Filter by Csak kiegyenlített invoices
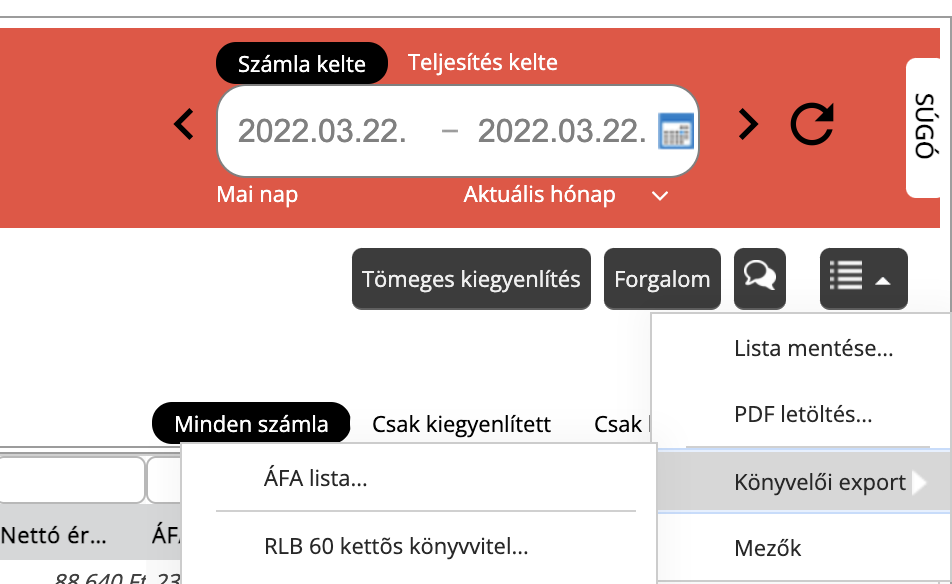 coord(461,424)
